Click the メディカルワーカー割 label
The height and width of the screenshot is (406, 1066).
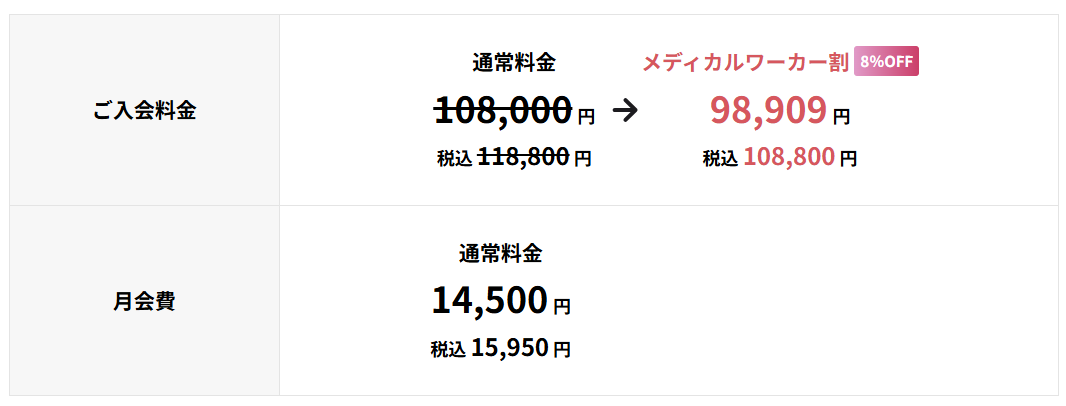[x=744, y=63]
